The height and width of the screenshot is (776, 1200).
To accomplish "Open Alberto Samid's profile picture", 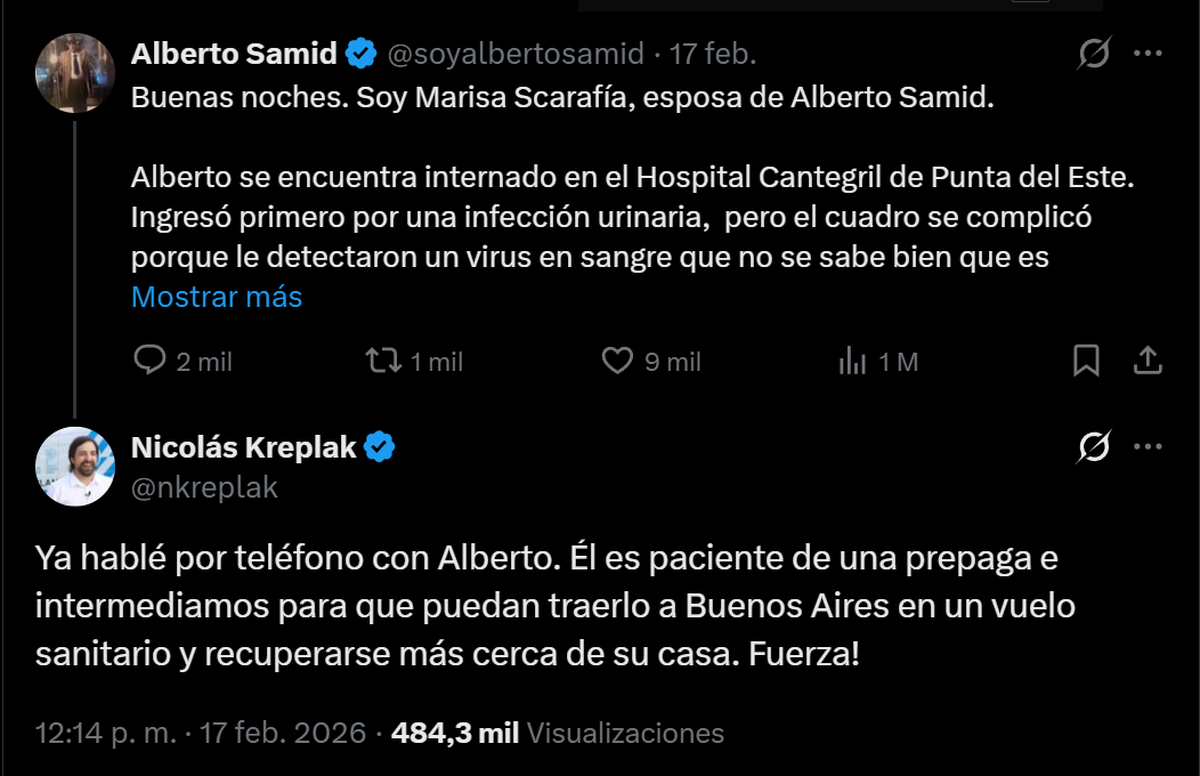I will 76,74.
